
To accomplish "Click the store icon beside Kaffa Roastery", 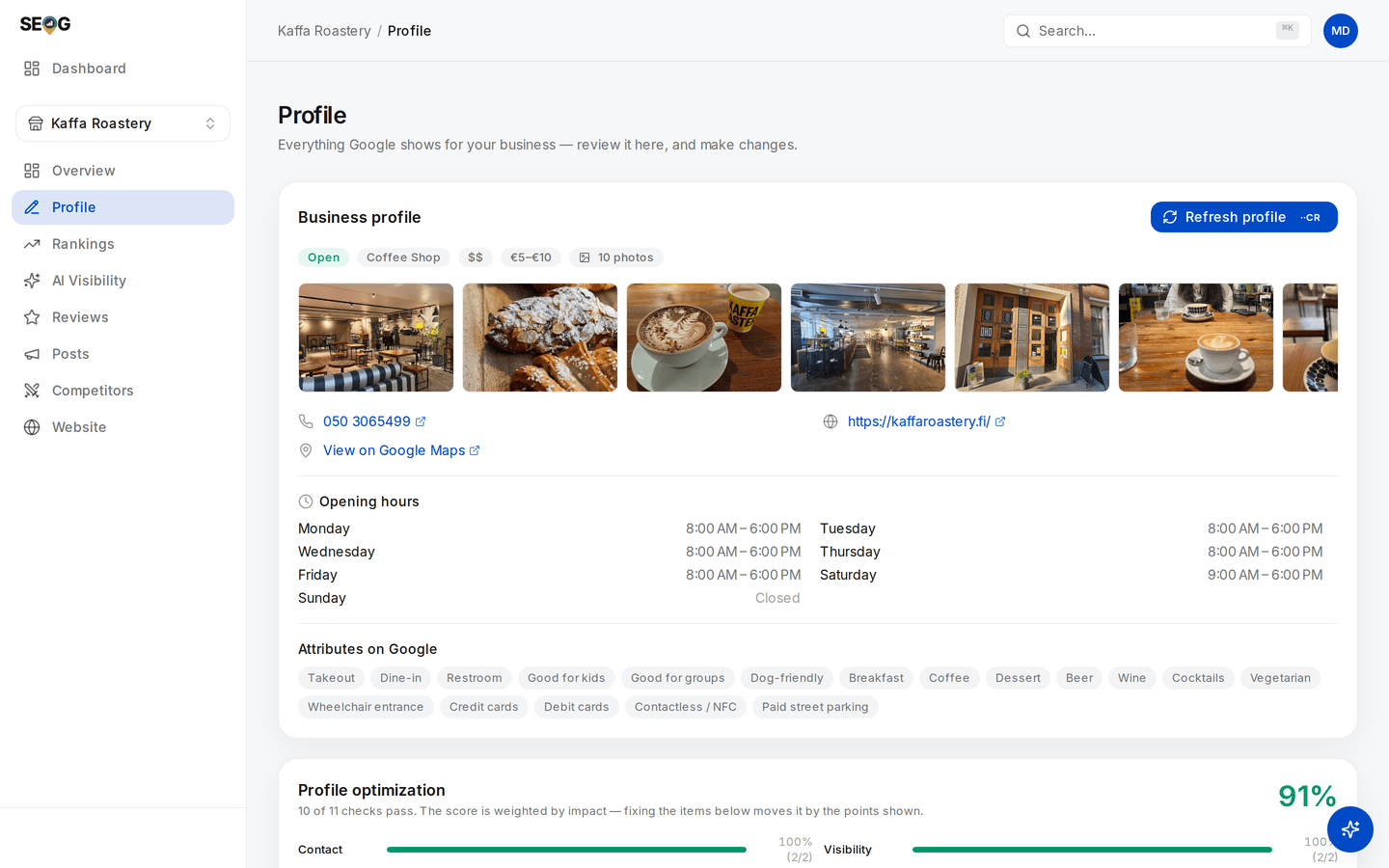I will click(x=36, y=123).
